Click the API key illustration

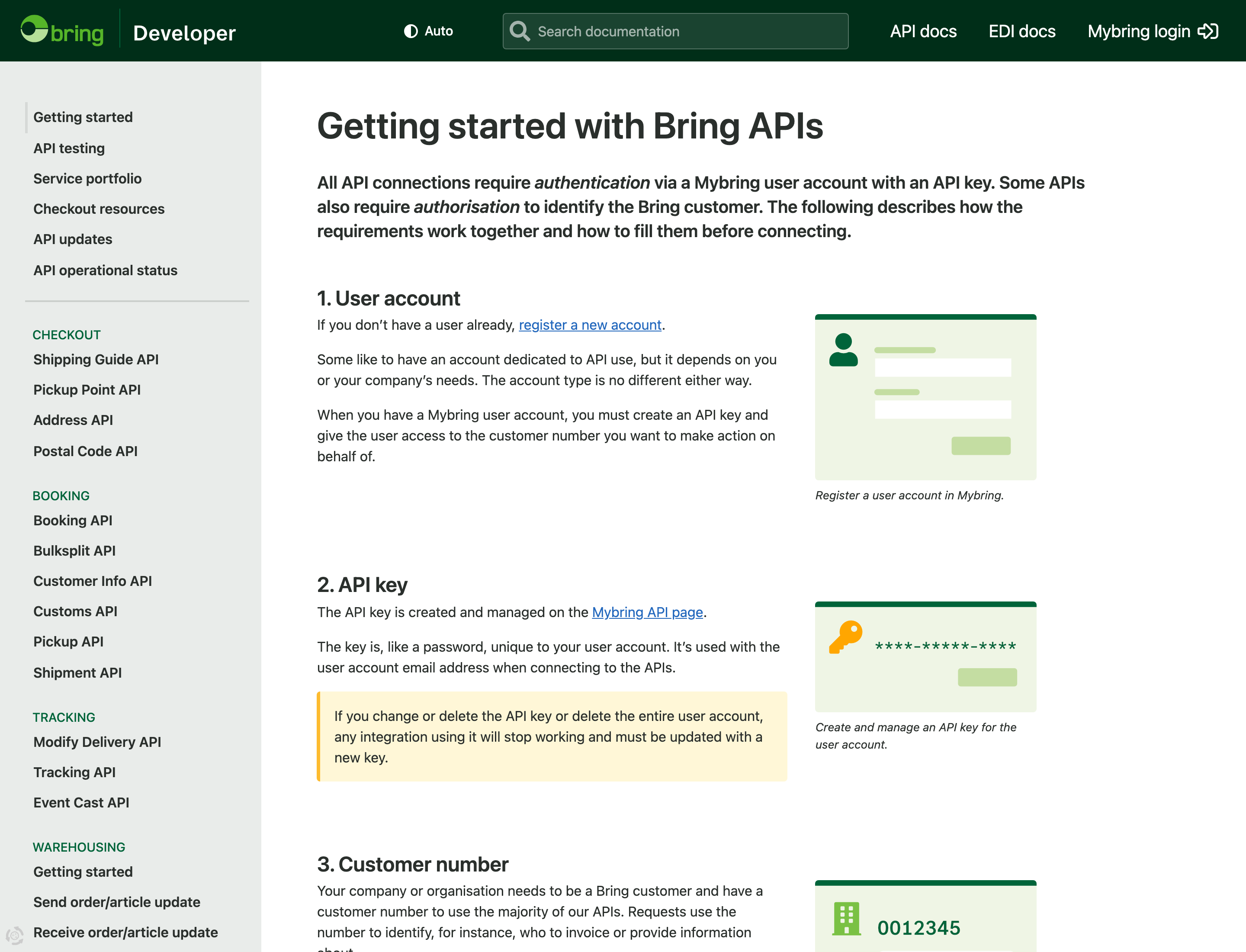(x=925, y=657)
